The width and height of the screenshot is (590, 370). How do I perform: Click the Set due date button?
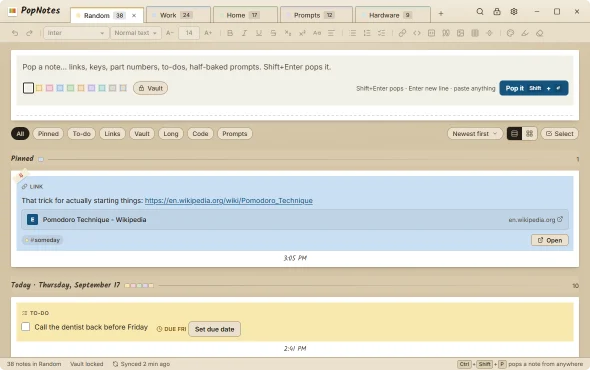tap(214, 329)
